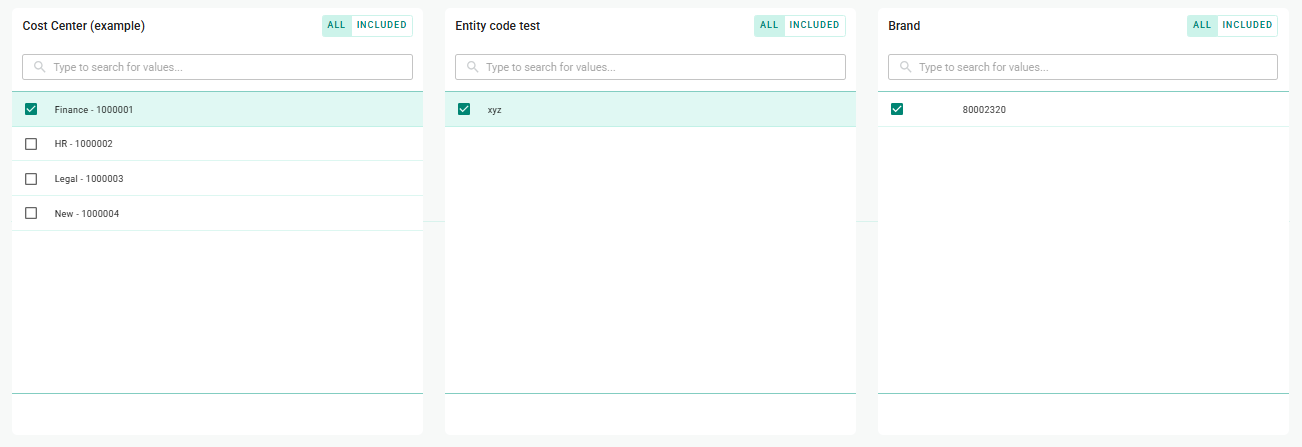Viewport: 1302px width, 447px height.
Task: Filter Brand list to Included only
Action: (1248, 25)
